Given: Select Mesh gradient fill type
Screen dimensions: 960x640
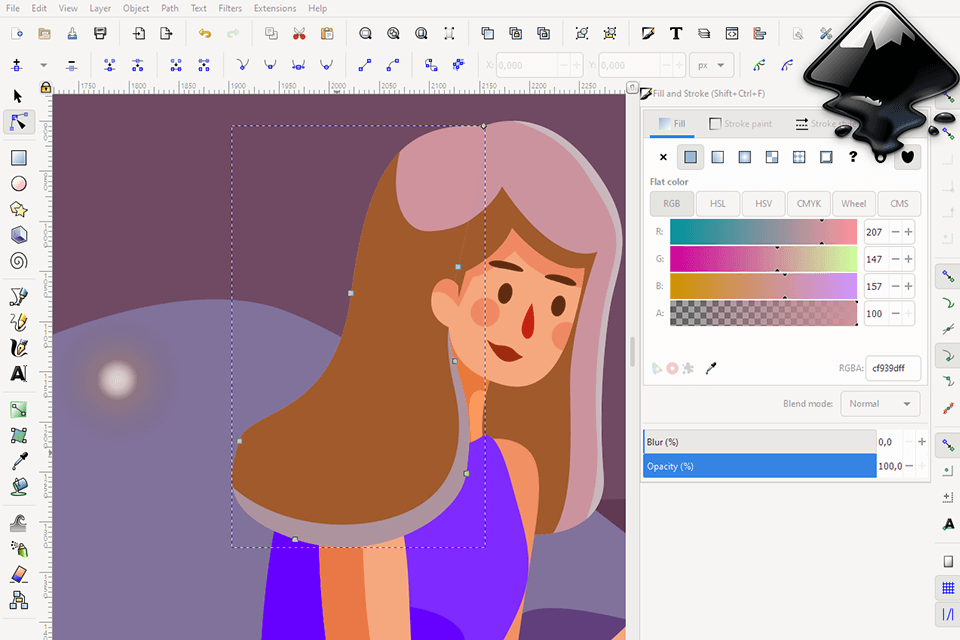Looking at the screenshot, I should (772, 157).
